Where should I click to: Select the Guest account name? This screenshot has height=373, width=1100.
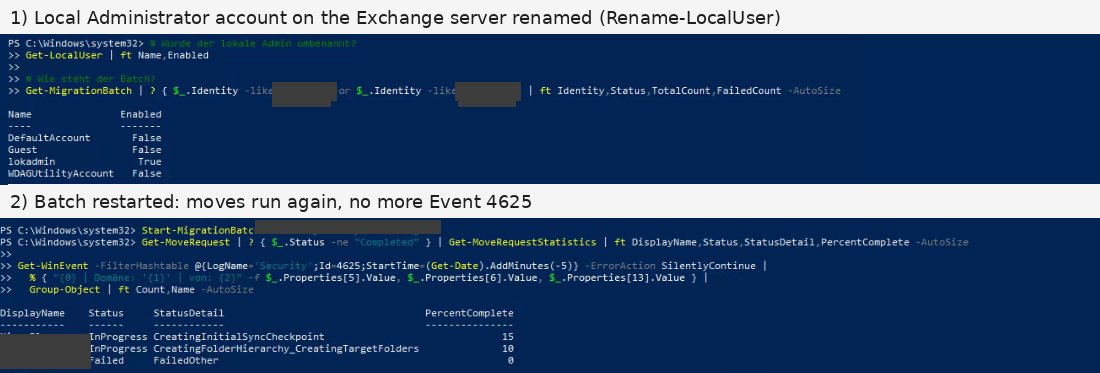pyautogui.click(x=22, y=150)
